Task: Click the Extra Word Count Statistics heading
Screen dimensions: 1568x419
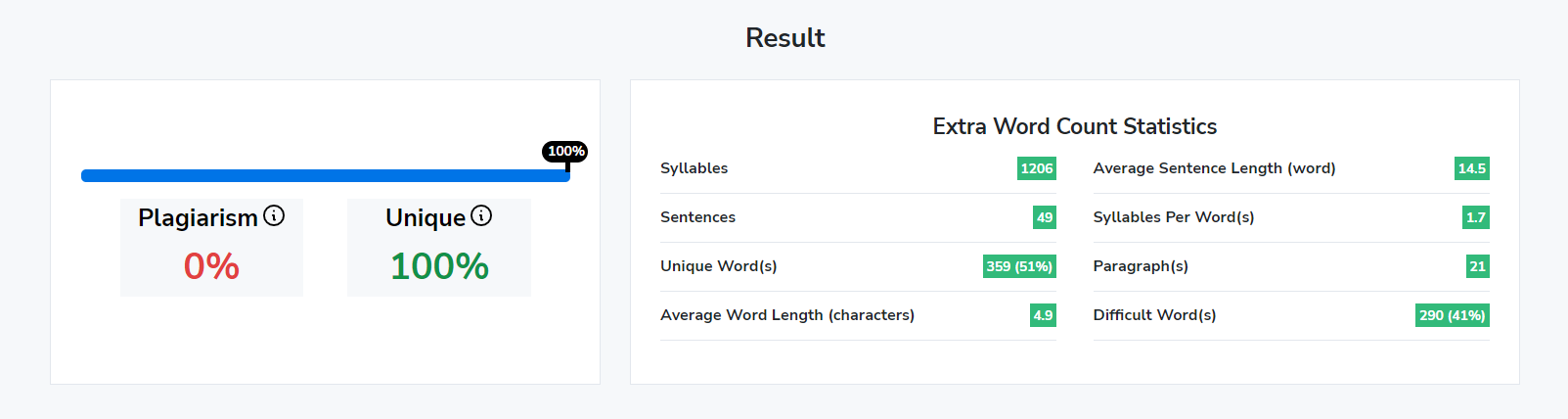Action: [1074, 126]
